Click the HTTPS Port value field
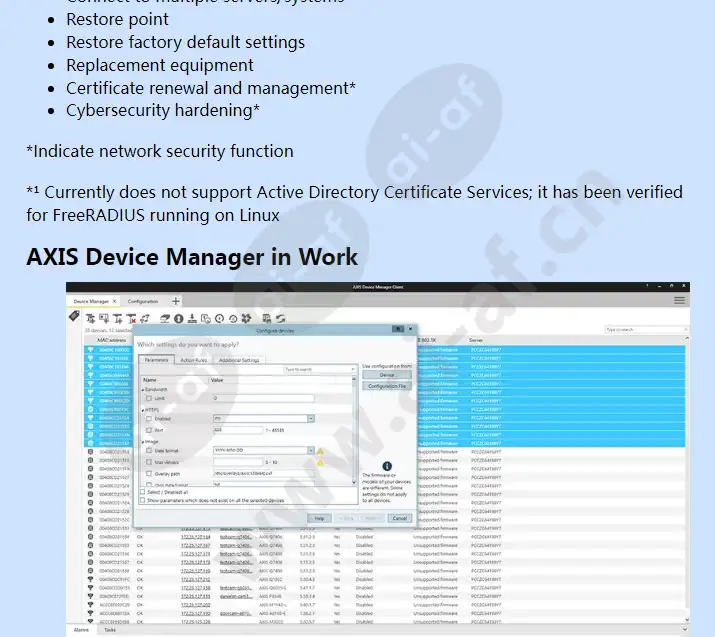 pyautogui.click(x=238, y=430)
